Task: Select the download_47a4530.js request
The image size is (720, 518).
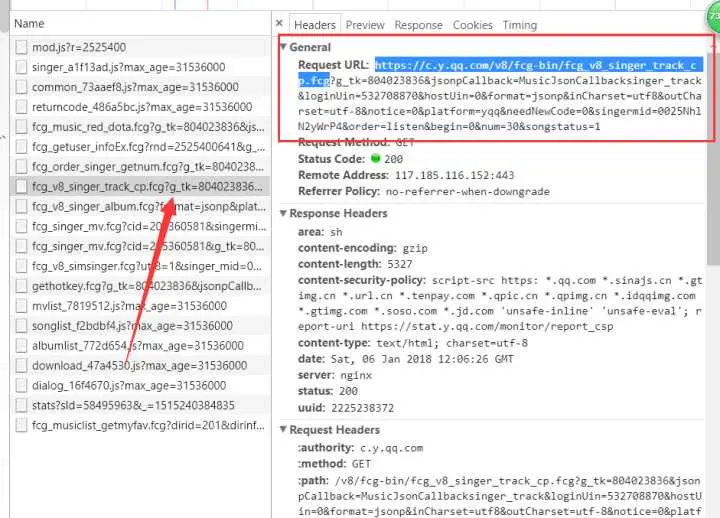Action: pyautogui.click(x=140, y=366)
